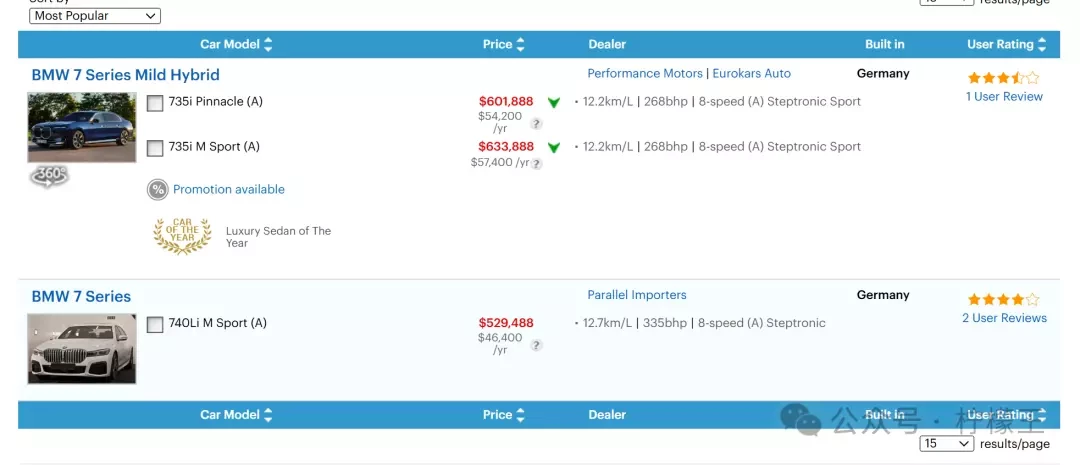Tick the 735i Pinnacle (A) checkbox
Image resolution: width=1080 pixels, height=465 pixels.
pos(155,103)
